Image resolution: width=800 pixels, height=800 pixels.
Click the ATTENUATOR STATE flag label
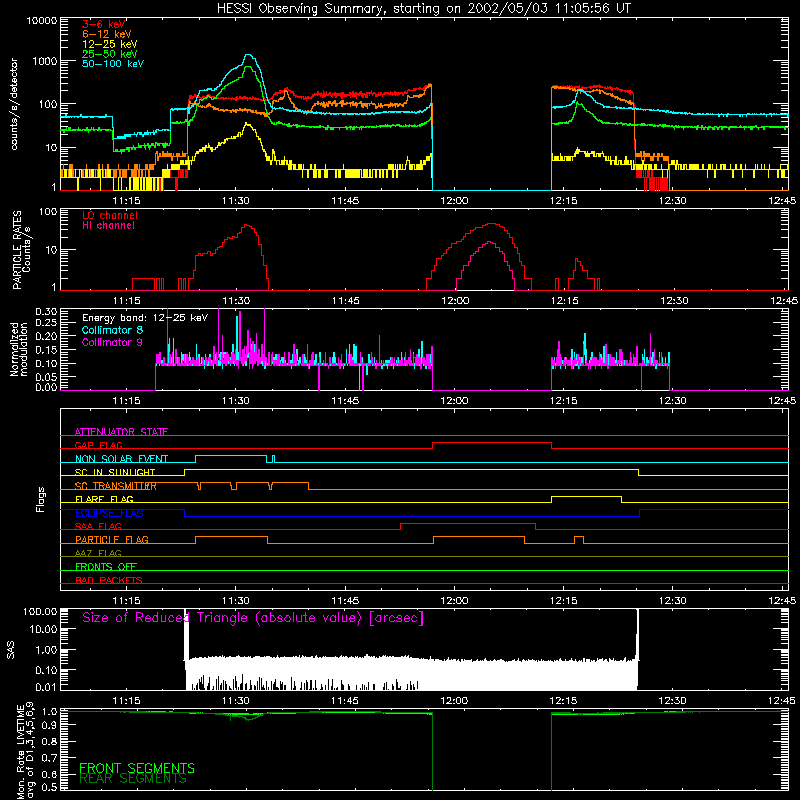[x=121, y=432]
